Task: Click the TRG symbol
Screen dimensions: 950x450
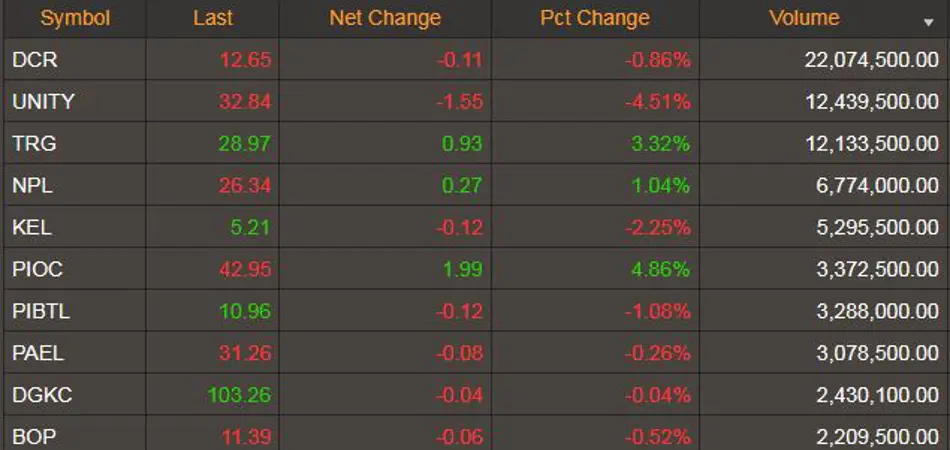Action: [x=34, y=143]
